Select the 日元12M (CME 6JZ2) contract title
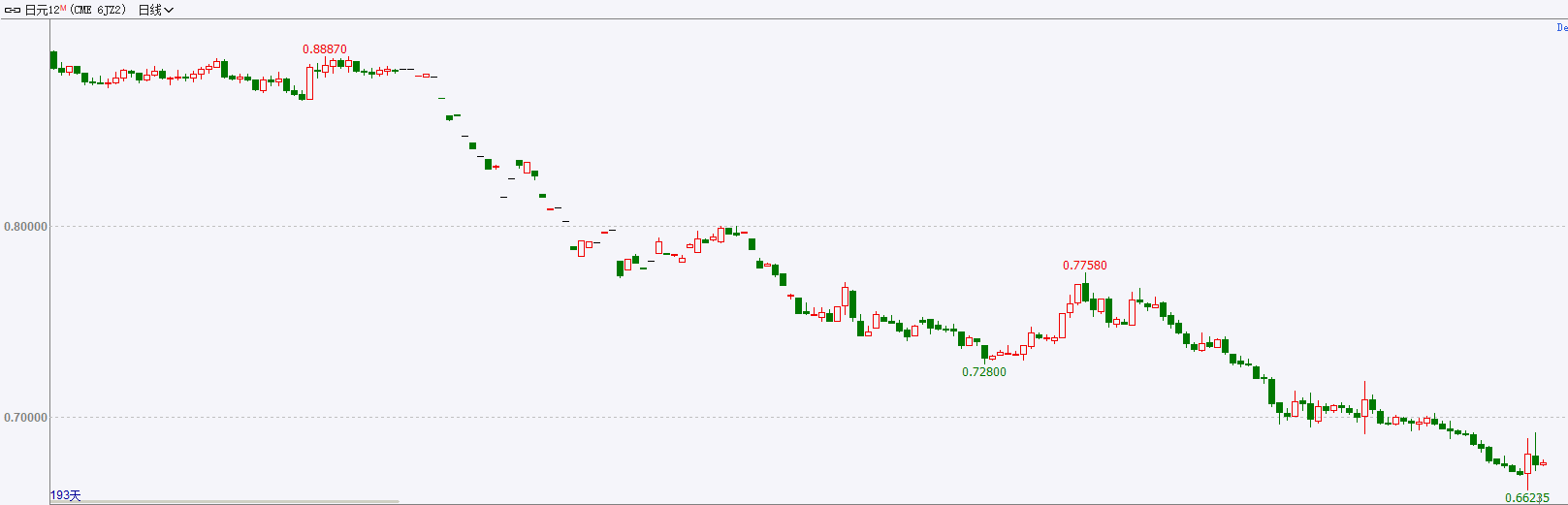The image size is (1568, 505). [75, 10]
